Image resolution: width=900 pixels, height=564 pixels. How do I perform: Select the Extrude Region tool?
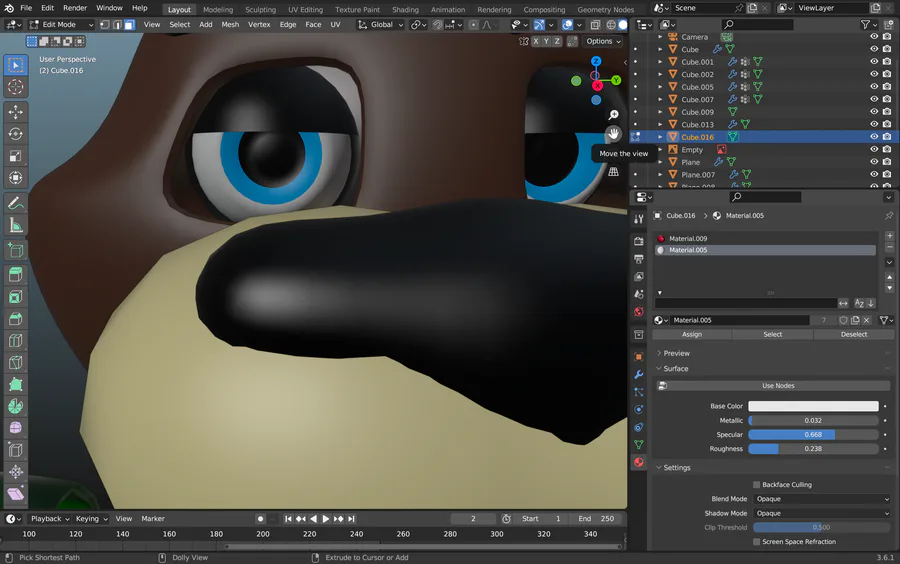pyautogui.click(x=15, y=275)
